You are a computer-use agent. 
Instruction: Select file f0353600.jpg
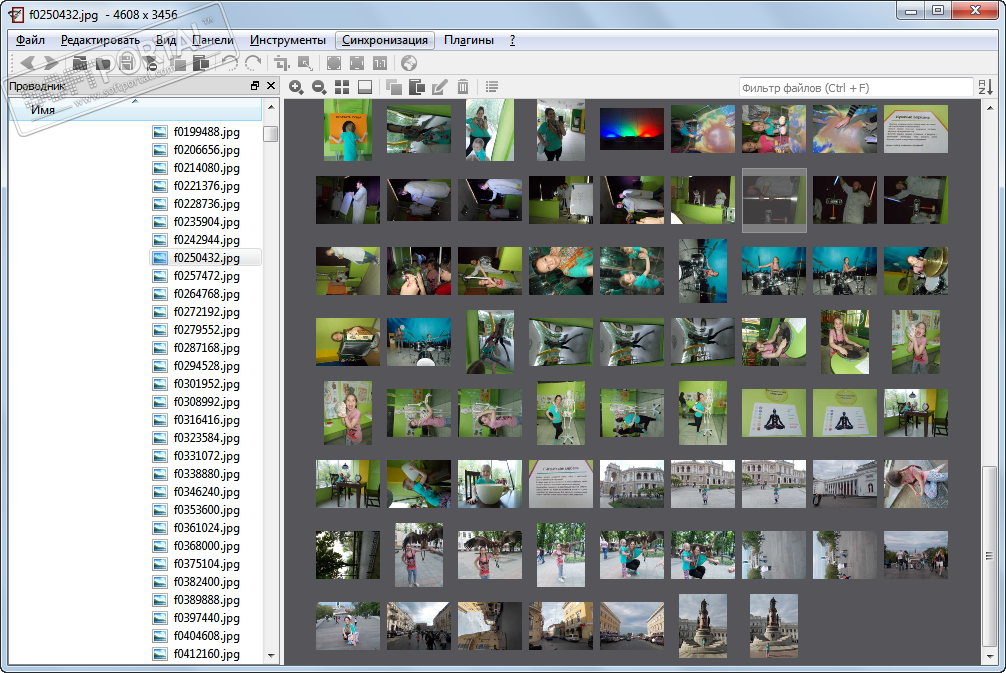coord(206,509)
